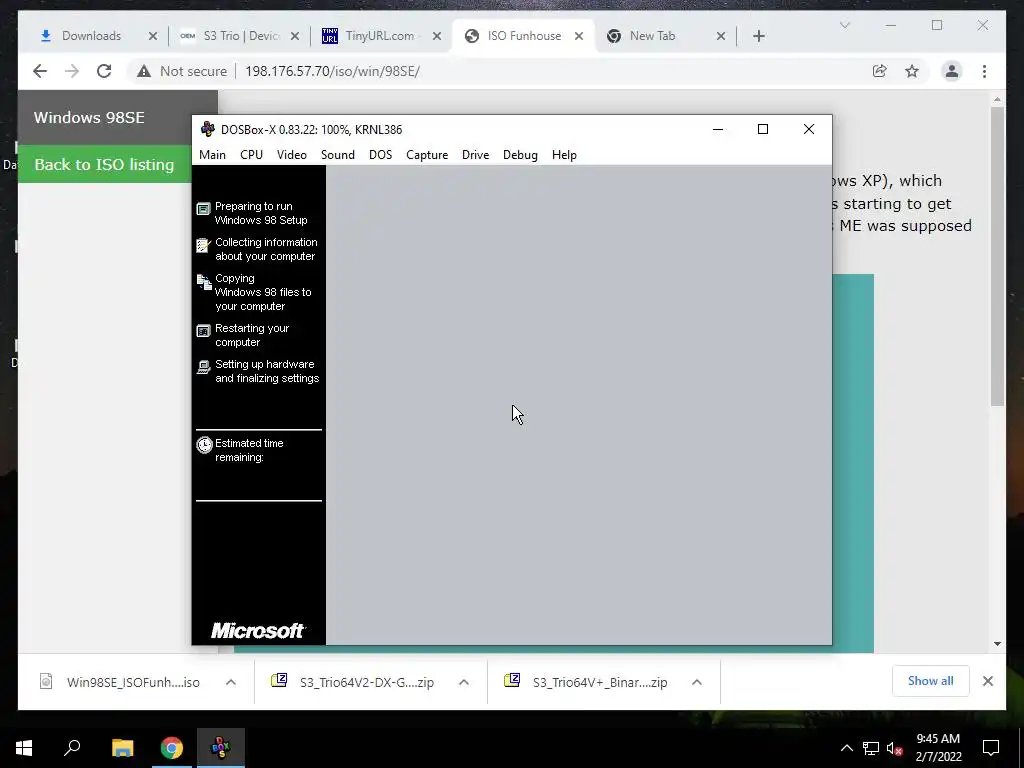Click Show all downloads button
The height and width of the screenshot is (768, 1024).
pyautogui.click(x=931, y=681)
